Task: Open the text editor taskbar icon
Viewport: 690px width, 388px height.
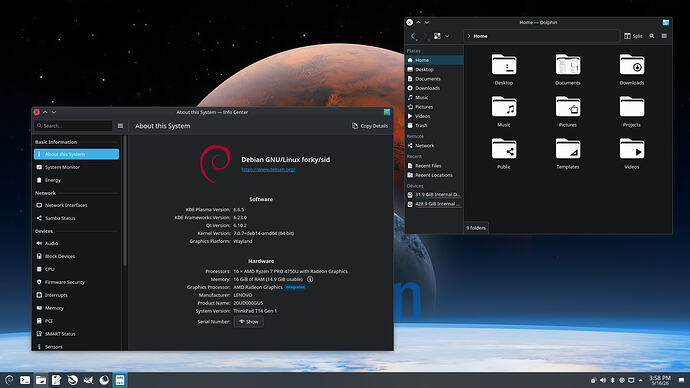Action: 56,380
